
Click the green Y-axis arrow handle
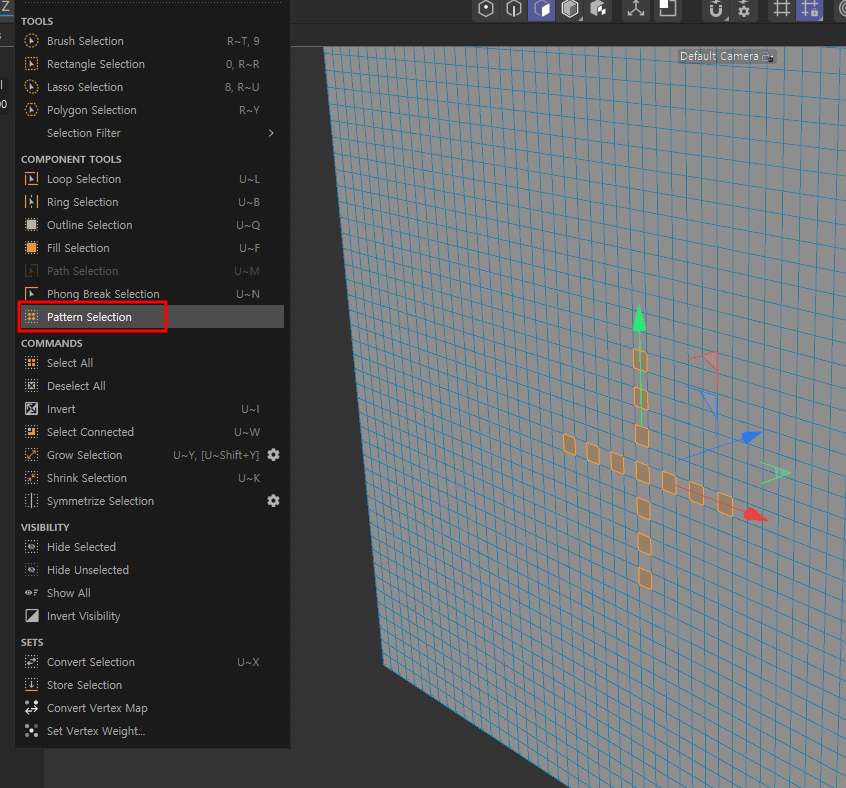pos(639,318)
